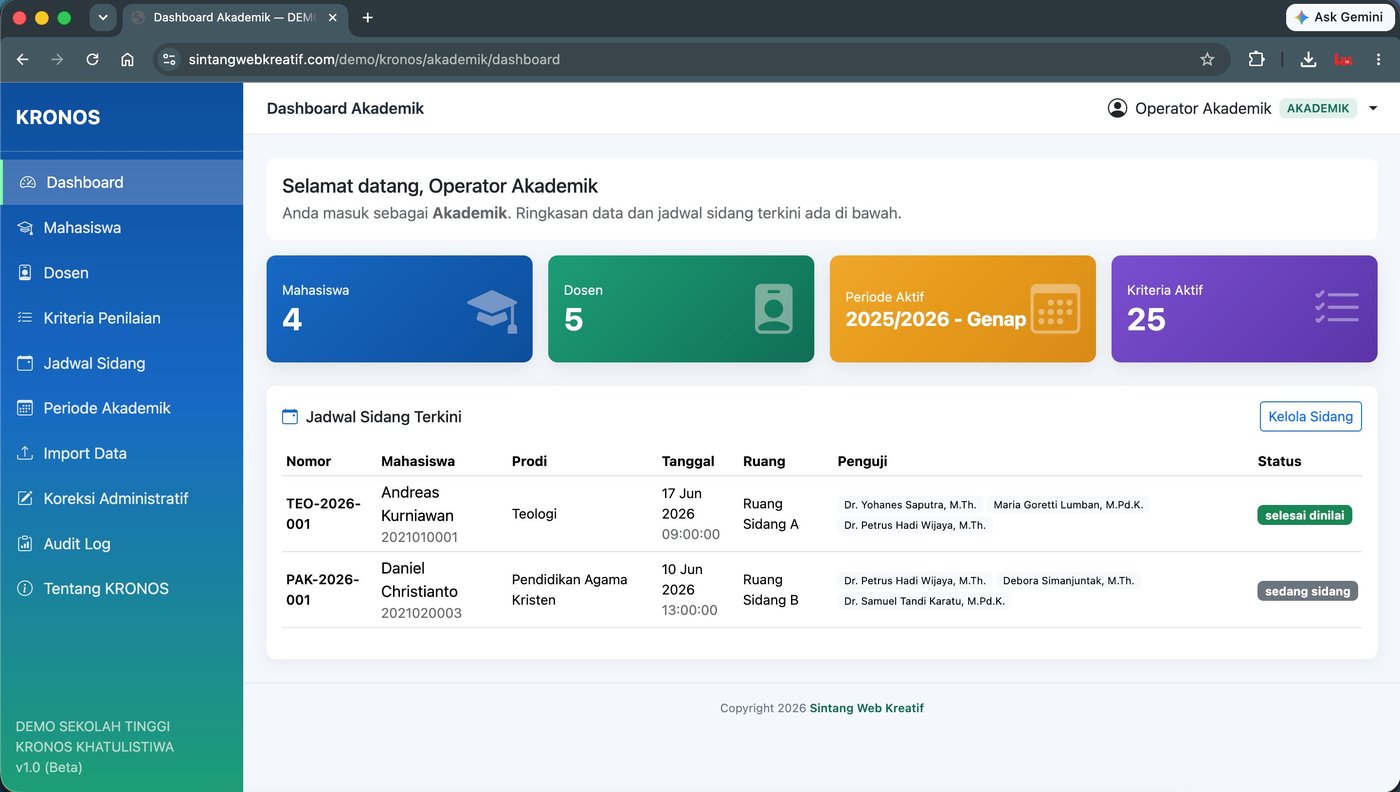Open the Dosen menu item

pos(121,273)
